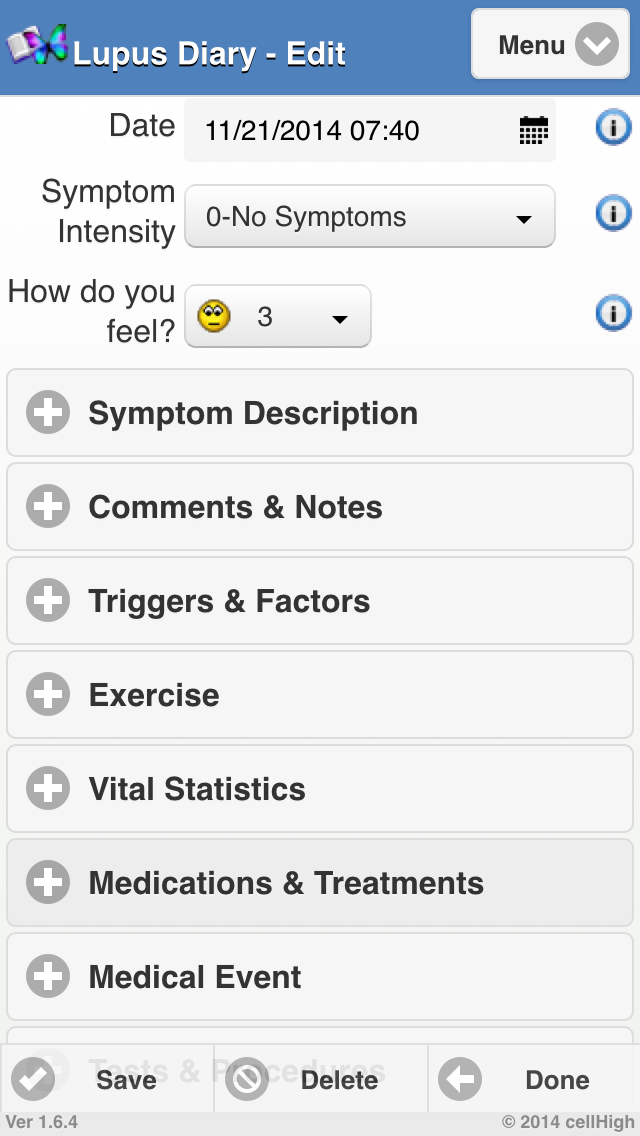Tap info icon beside Symptom Intensity

(x=613, y=213)
